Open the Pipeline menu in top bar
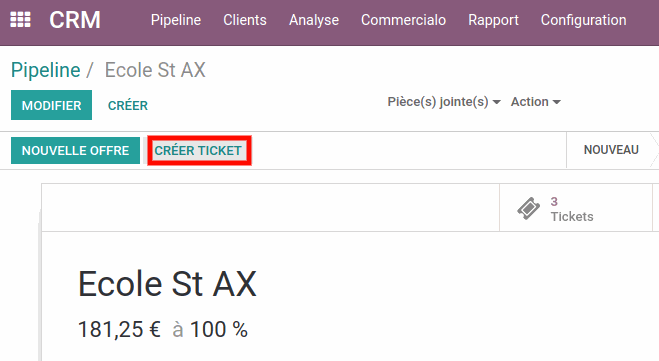The width and height of the screenshot is (659, 361). pyautogui.click(x=176, y=20)
